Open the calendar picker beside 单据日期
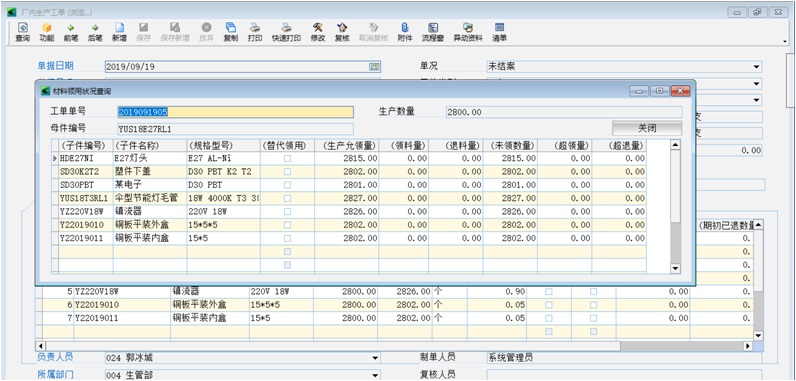Viewport: 796px width, 381px height. [374, 66]
